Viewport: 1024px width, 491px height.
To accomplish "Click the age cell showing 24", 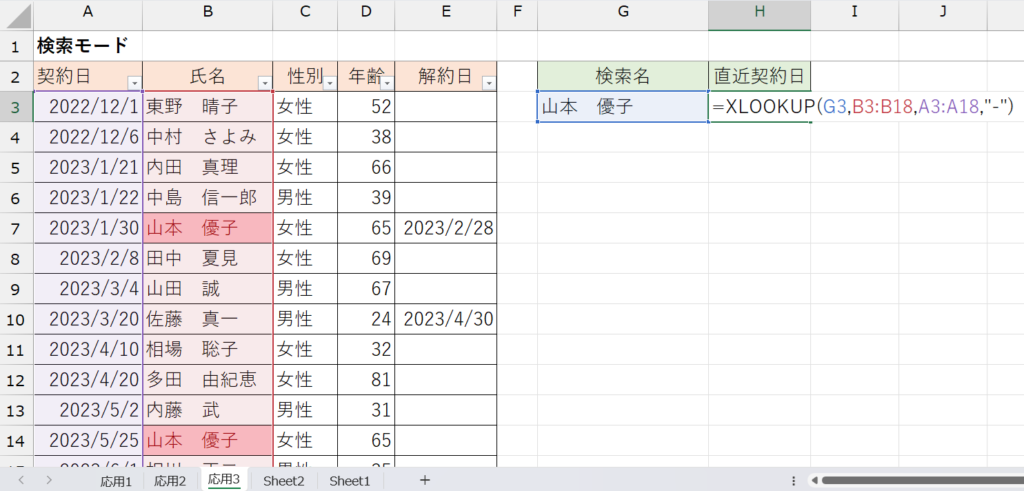I will pos(366,319).
